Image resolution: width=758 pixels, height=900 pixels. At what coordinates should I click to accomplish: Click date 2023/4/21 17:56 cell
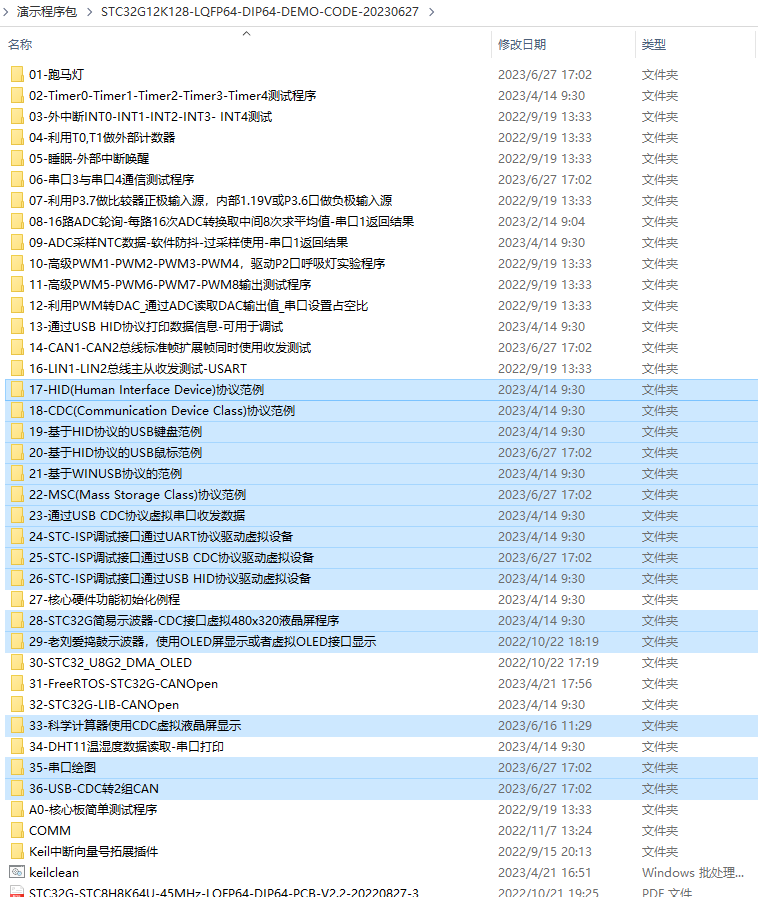[x=545, y=684]
